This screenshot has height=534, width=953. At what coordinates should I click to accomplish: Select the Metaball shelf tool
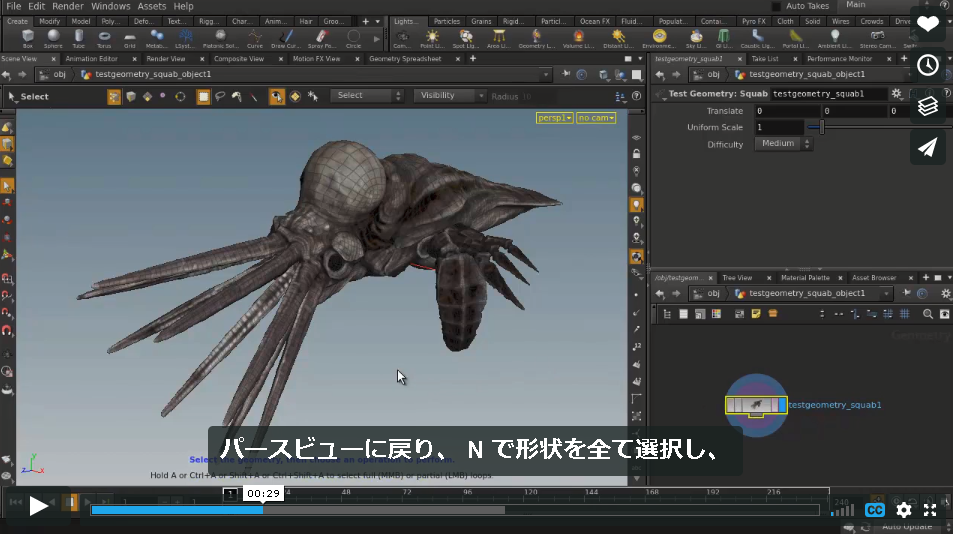[157, 39]
